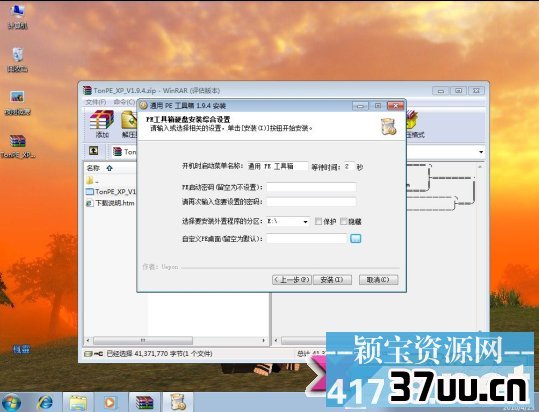The width and height of the screenshot is (539, 412).
Task: Click the browse button for custom PE desktop
Action: (355, 238)
